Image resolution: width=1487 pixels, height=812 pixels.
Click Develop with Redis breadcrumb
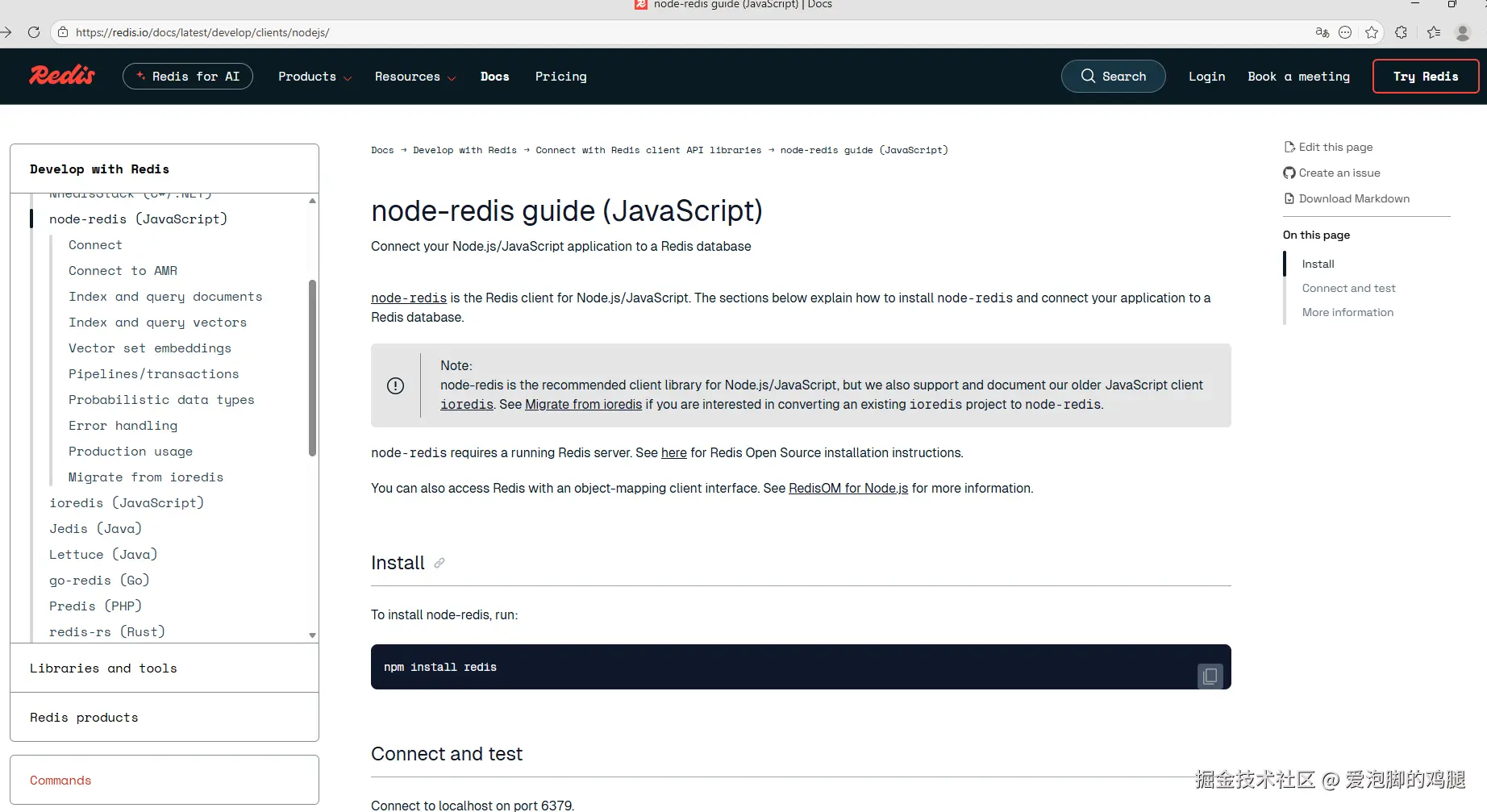coord(464,150)
